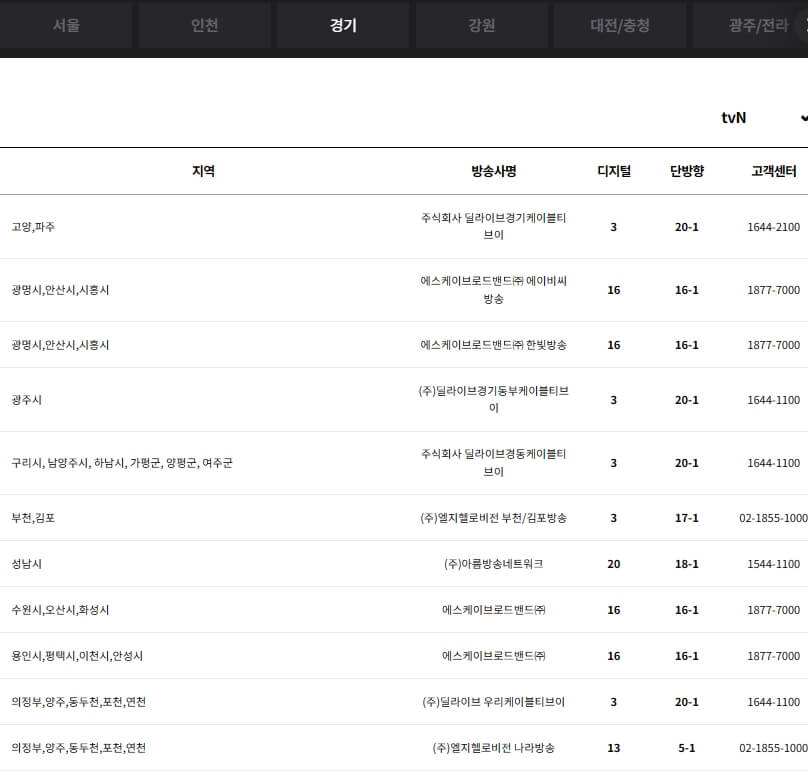Click 18-1 channel in 성남시 row
808x772 pixels.
tap(687, 564)
